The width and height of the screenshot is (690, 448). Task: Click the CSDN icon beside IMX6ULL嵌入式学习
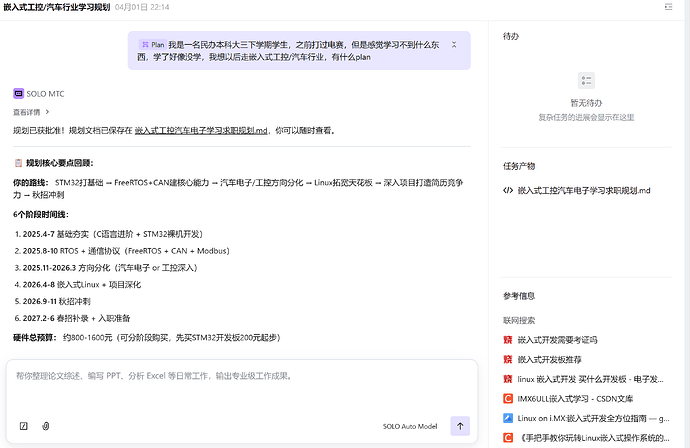pos(508,399)
